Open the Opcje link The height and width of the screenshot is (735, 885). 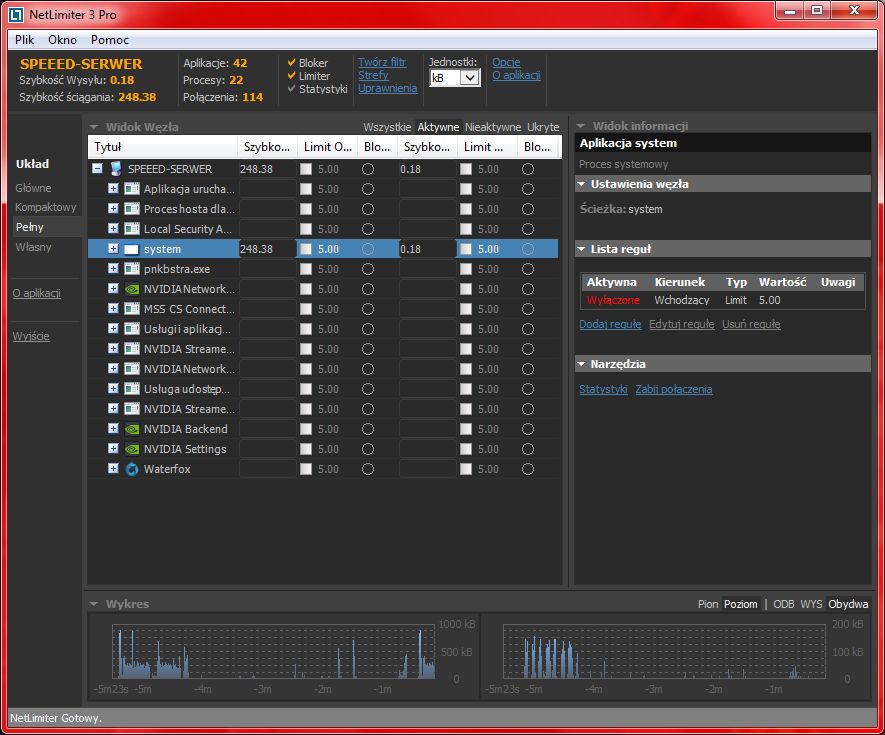coord(506,62)
